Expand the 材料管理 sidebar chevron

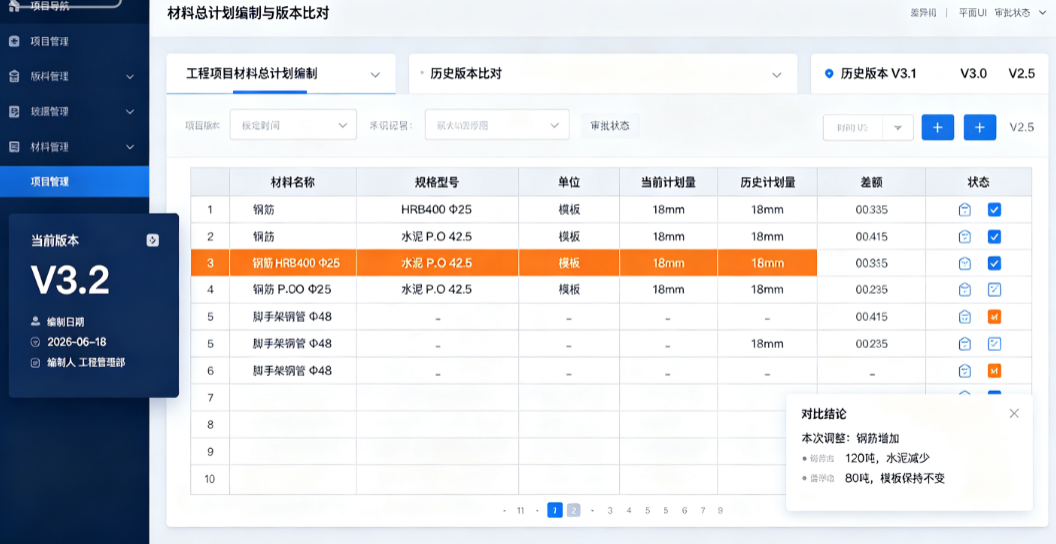click(130, 147)
